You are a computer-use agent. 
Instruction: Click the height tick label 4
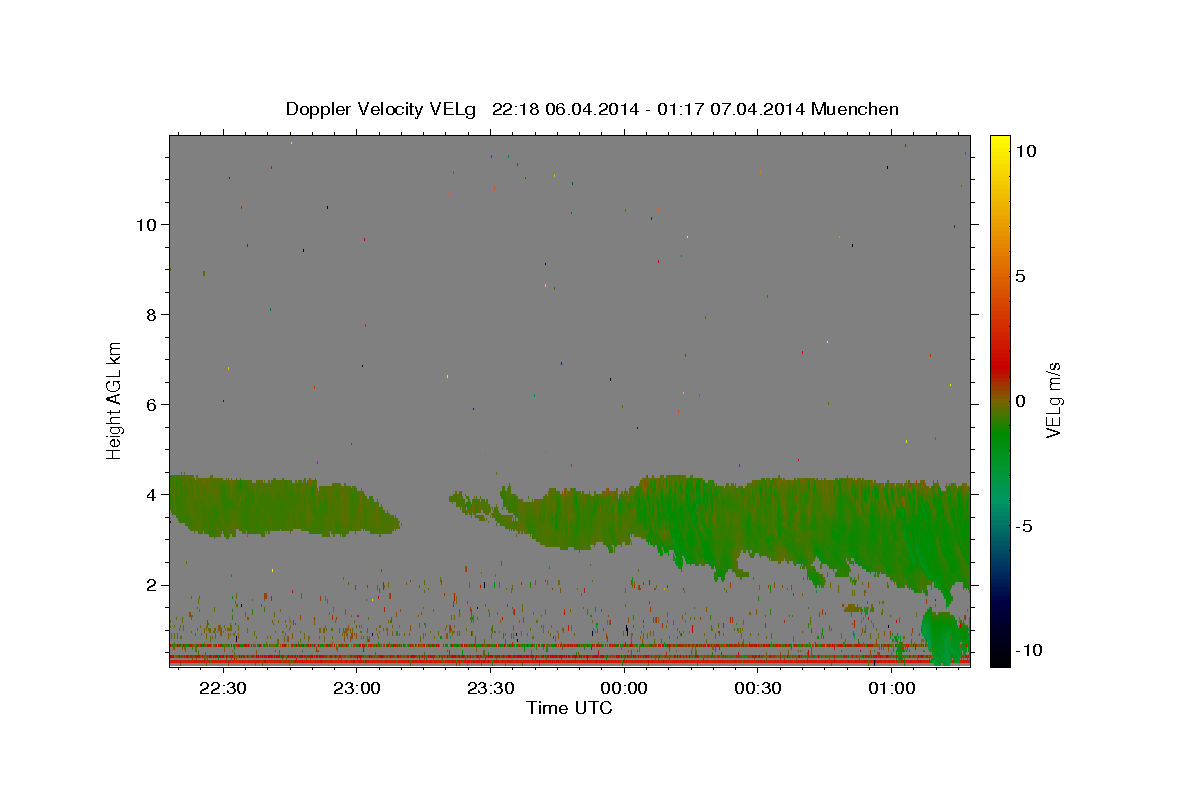(150, 494)
